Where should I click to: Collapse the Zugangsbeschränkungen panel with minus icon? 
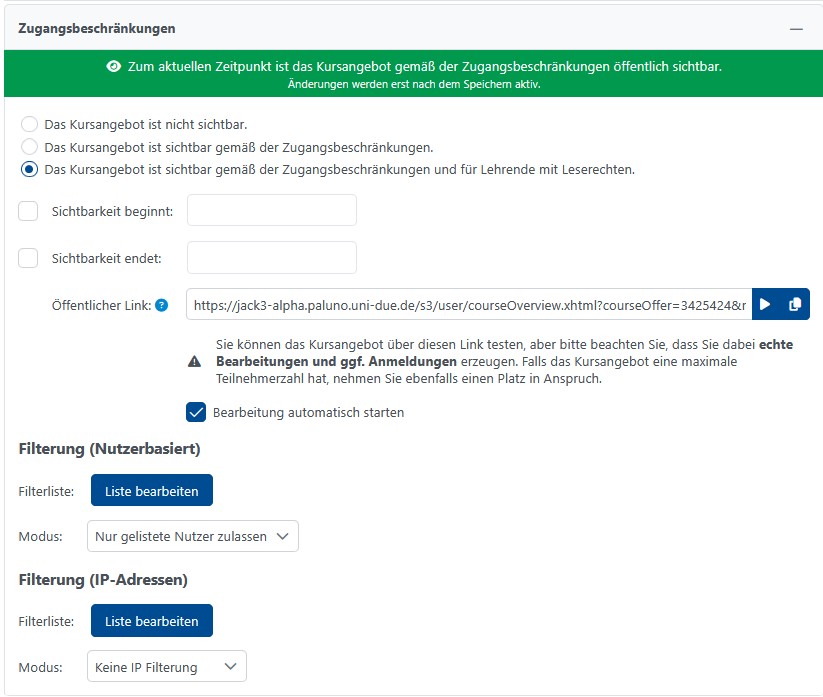pos(796,30)
